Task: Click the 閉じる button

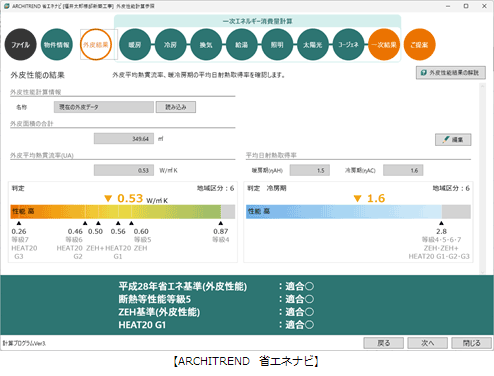Action: (471, 343)
